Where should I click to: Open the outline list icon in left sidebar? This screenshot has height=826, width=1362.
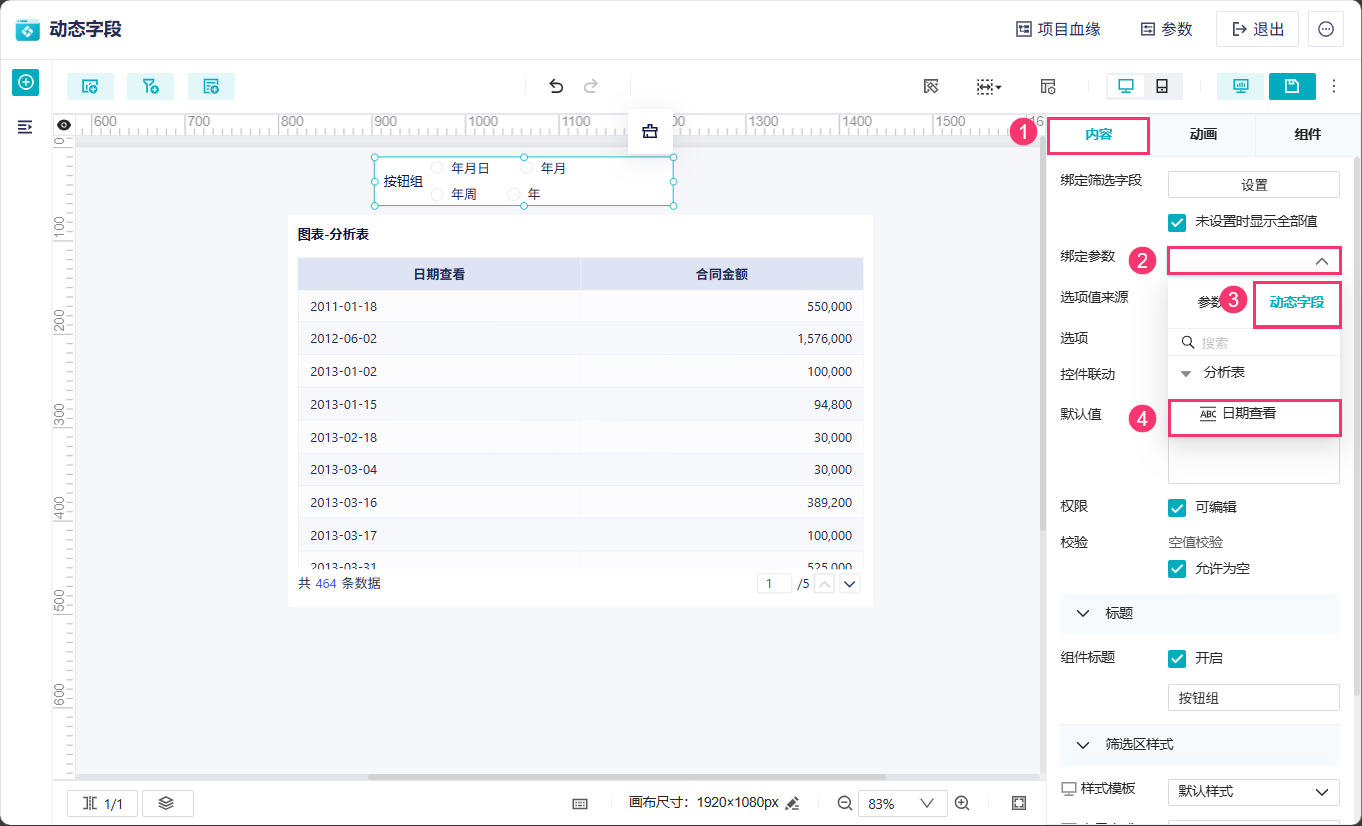point(26,127)
